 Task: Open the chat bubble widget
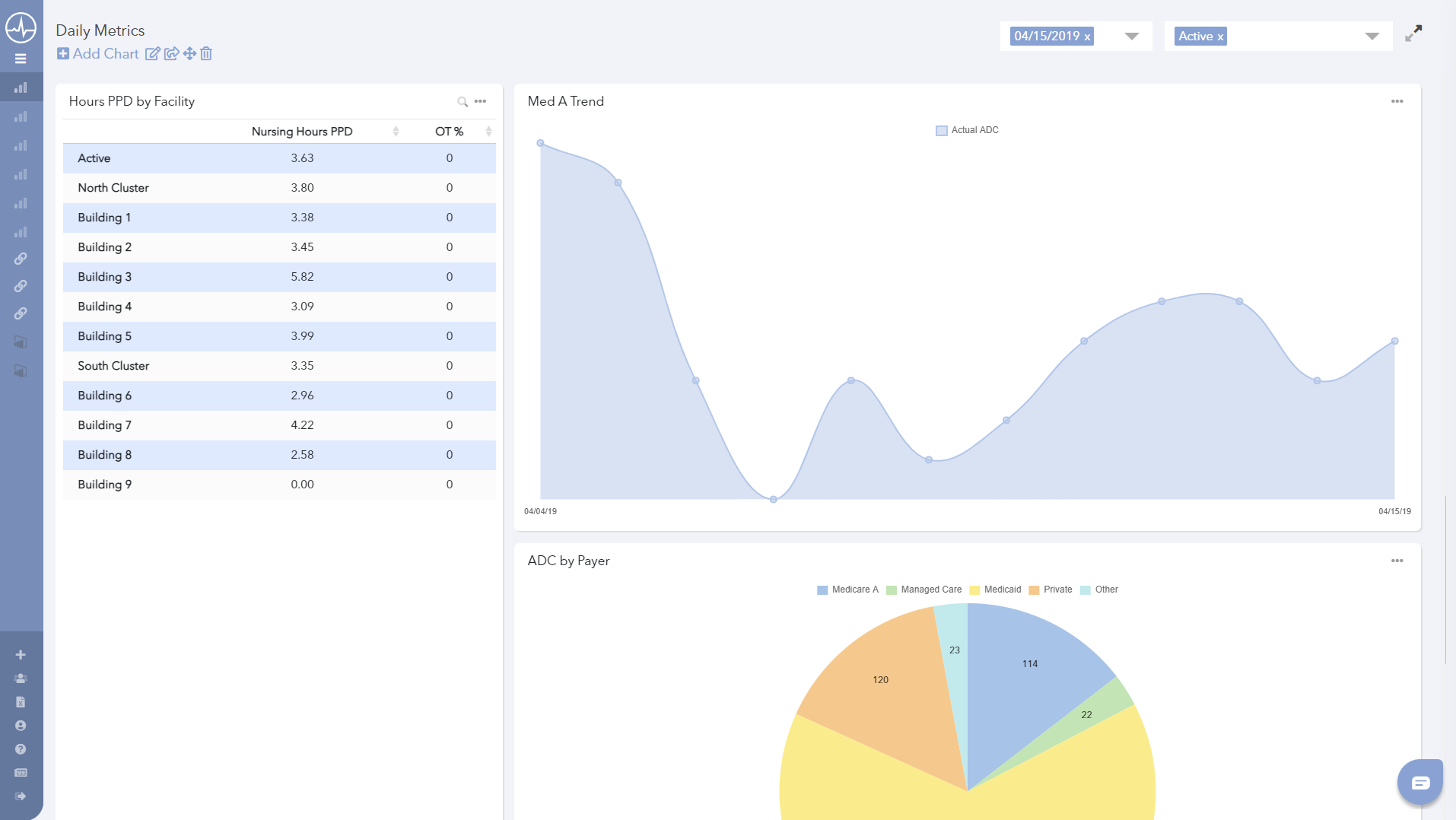point(1420,782)
